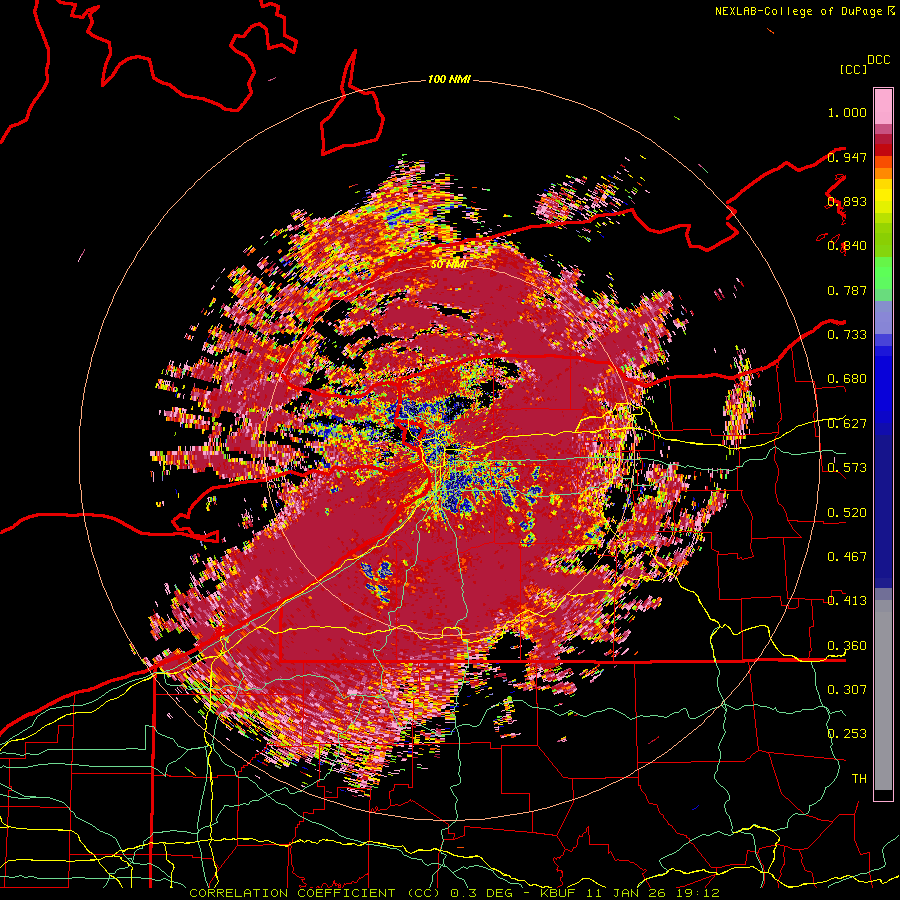This screenshot has height=900, width=900.
Task: Click the NEXLAB-College of DuPage credit text
Action: [x=798, y=11]
